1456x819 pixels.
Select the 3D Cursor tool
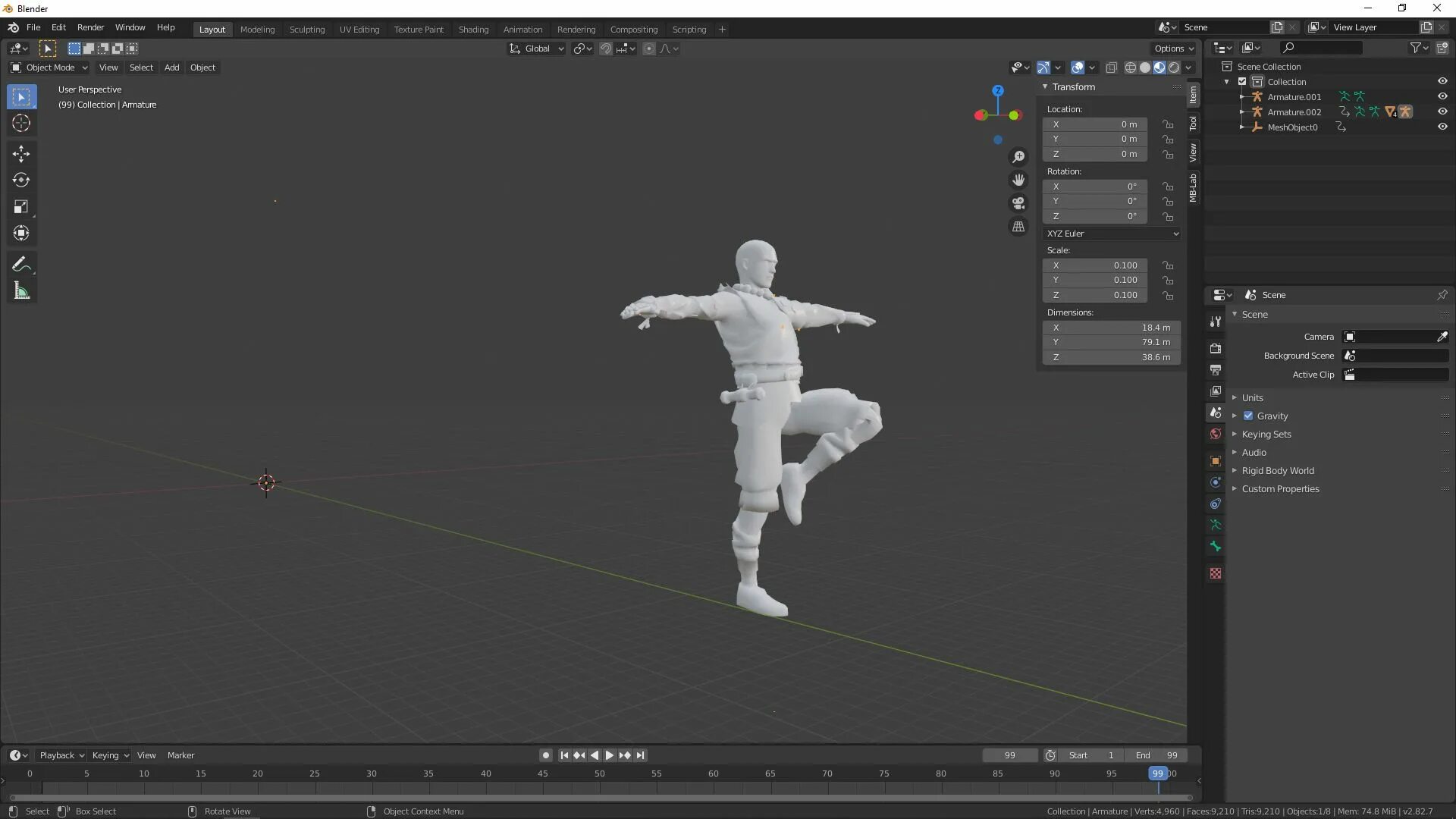pos(21,124)
